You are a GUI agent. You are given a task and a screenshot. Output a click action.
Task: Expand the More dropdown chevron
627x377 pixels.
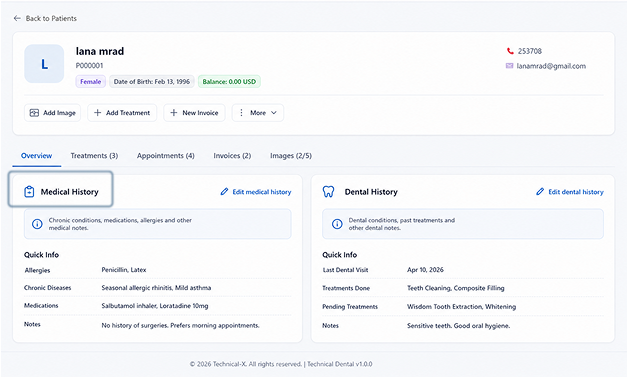274,113
